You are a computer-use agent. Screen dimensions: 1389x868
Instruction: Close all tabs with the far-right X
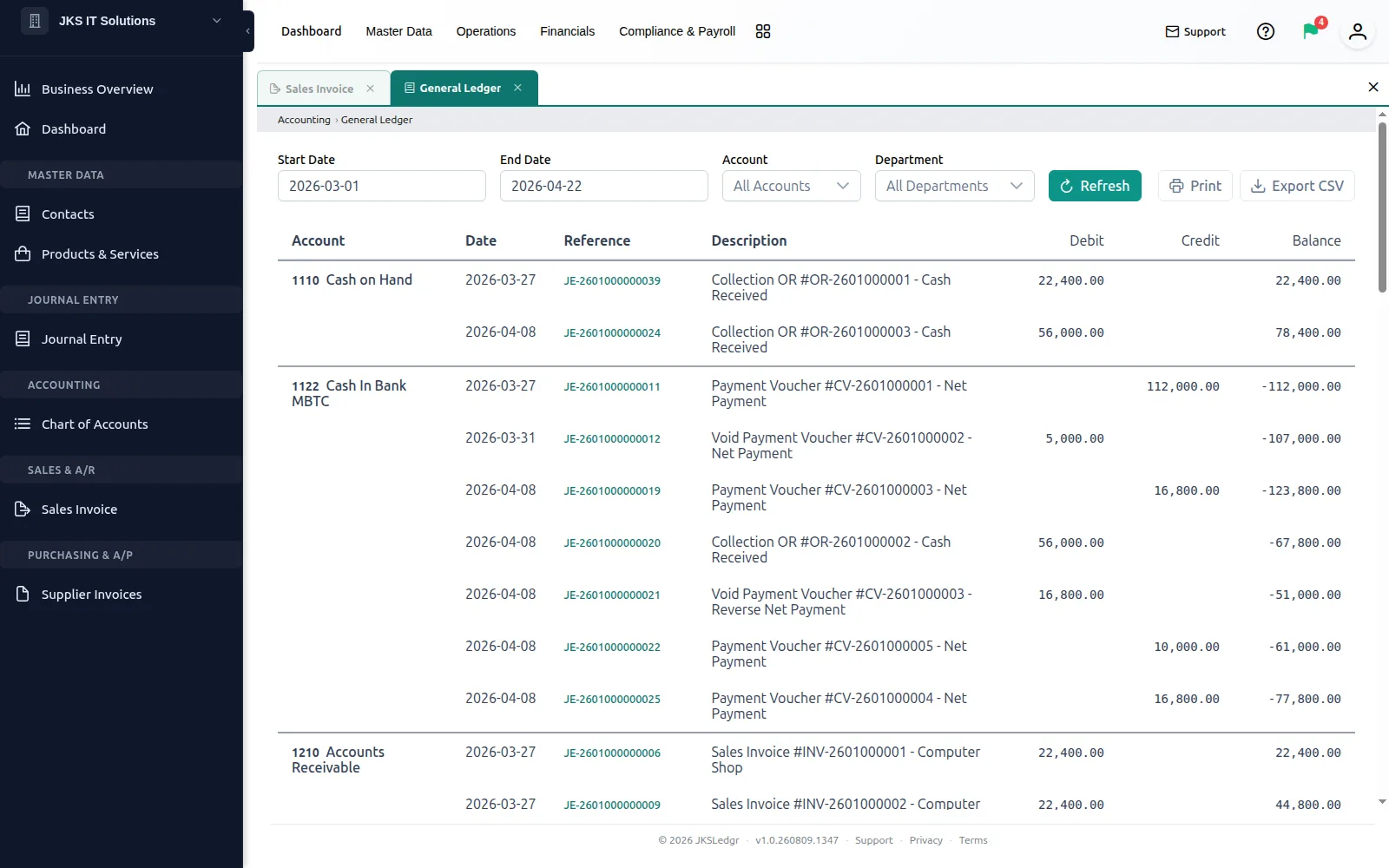(1373, 87)
